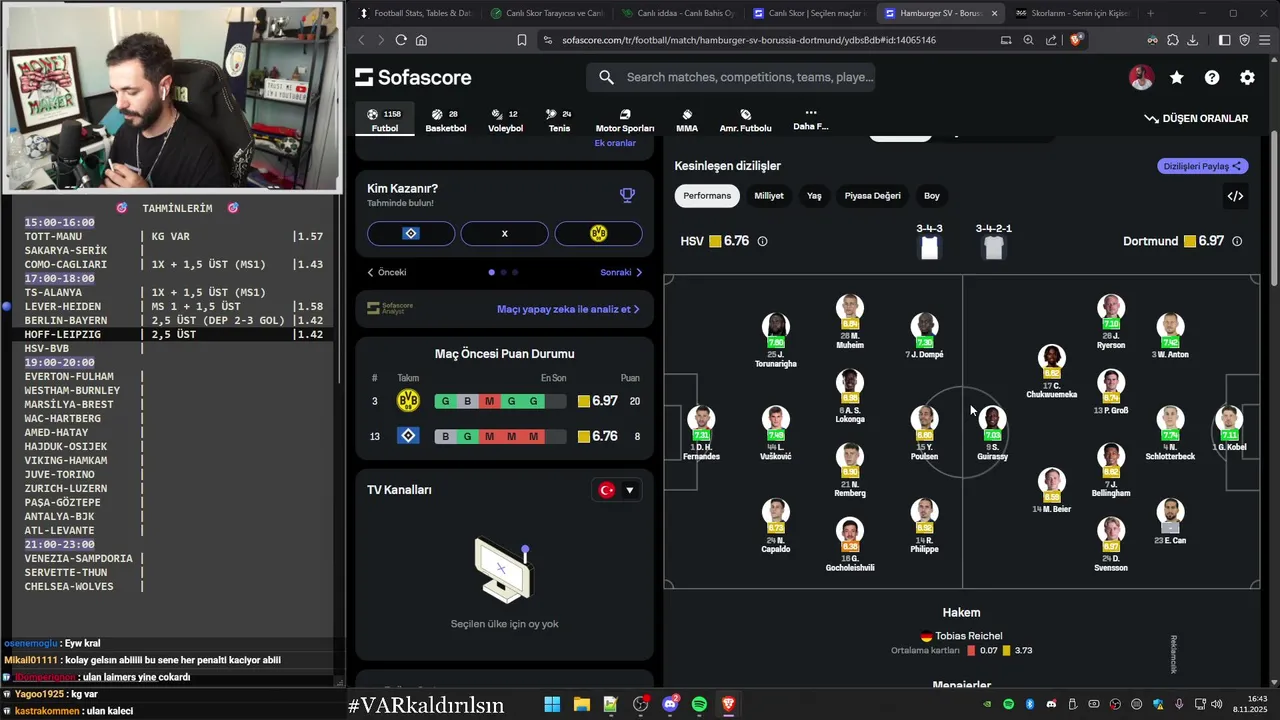Image resolution: width=1280 pixels, height=720 pixels.
Task: Click the trophy icon in Kim Kazanır card
Action: click(627, 195)
